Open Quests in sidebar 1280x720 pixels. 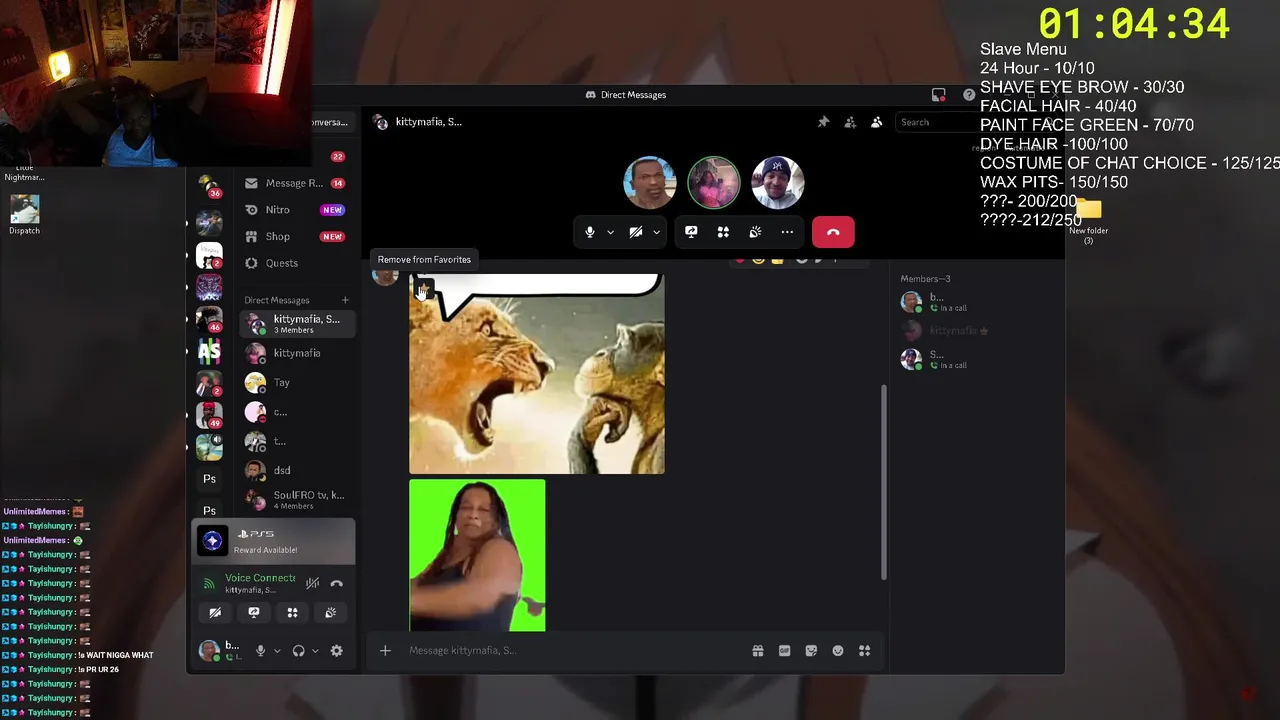pos(295,263)
